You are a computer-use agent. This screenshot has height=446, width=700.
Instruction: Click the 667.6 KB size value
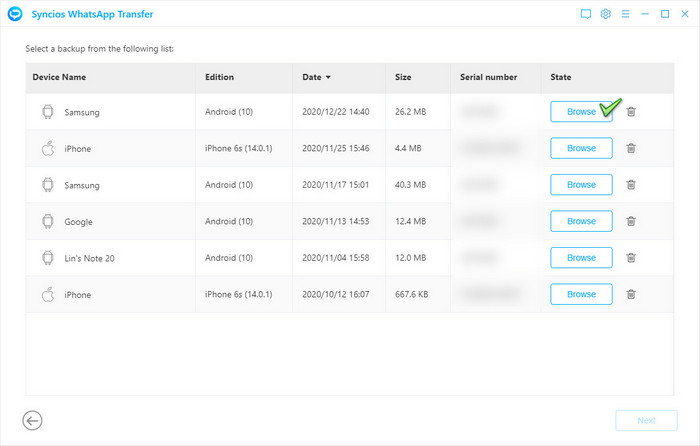pos(411,294)
